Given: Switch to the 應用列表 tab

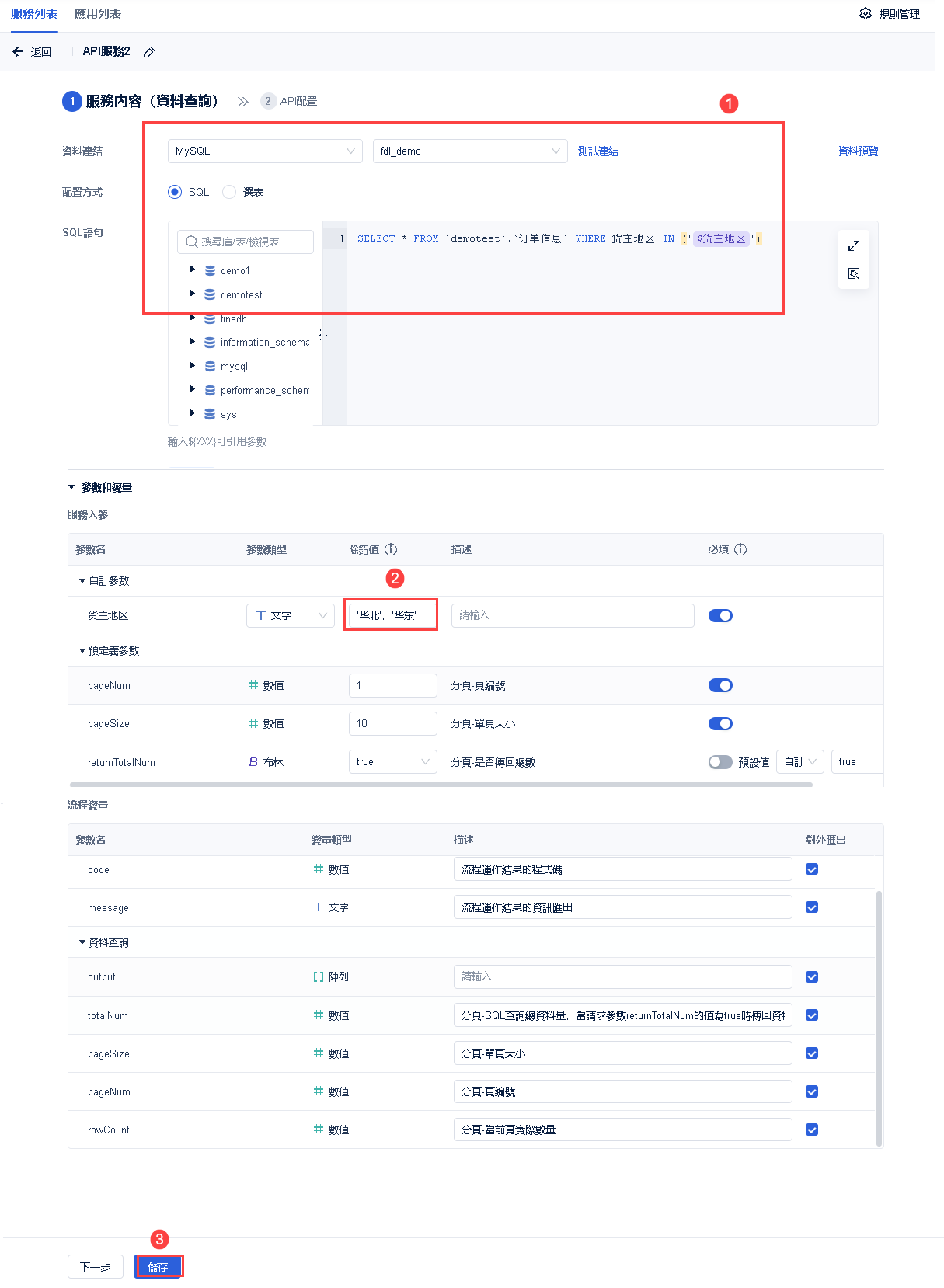Looking at the screenshot, I should click(98, 14).
